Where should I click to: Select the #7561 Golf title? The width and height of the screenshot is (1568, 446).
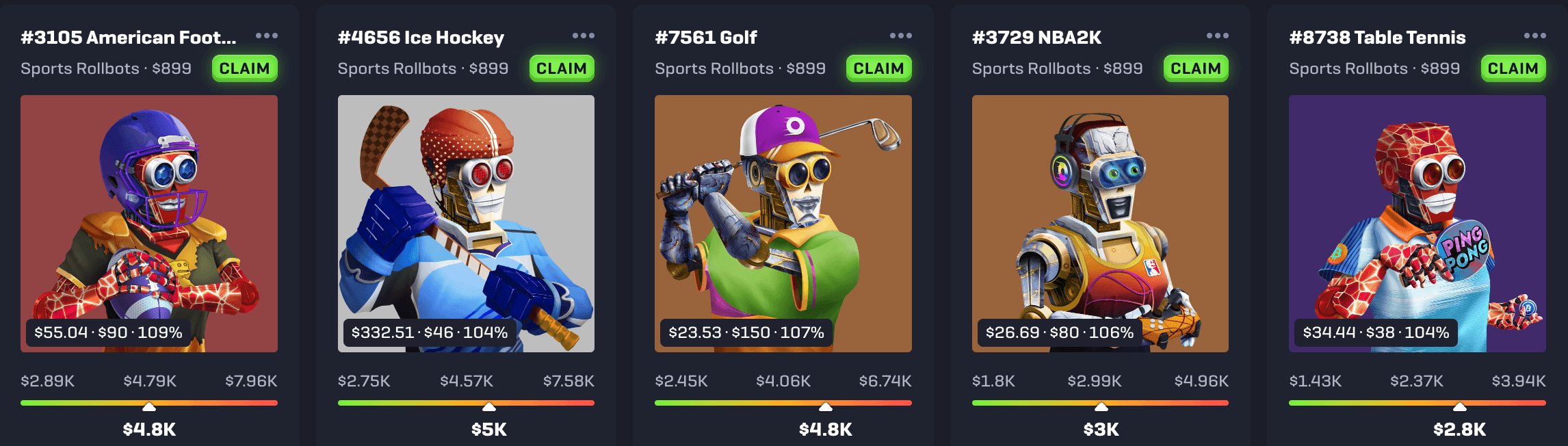tap(705, 38)
